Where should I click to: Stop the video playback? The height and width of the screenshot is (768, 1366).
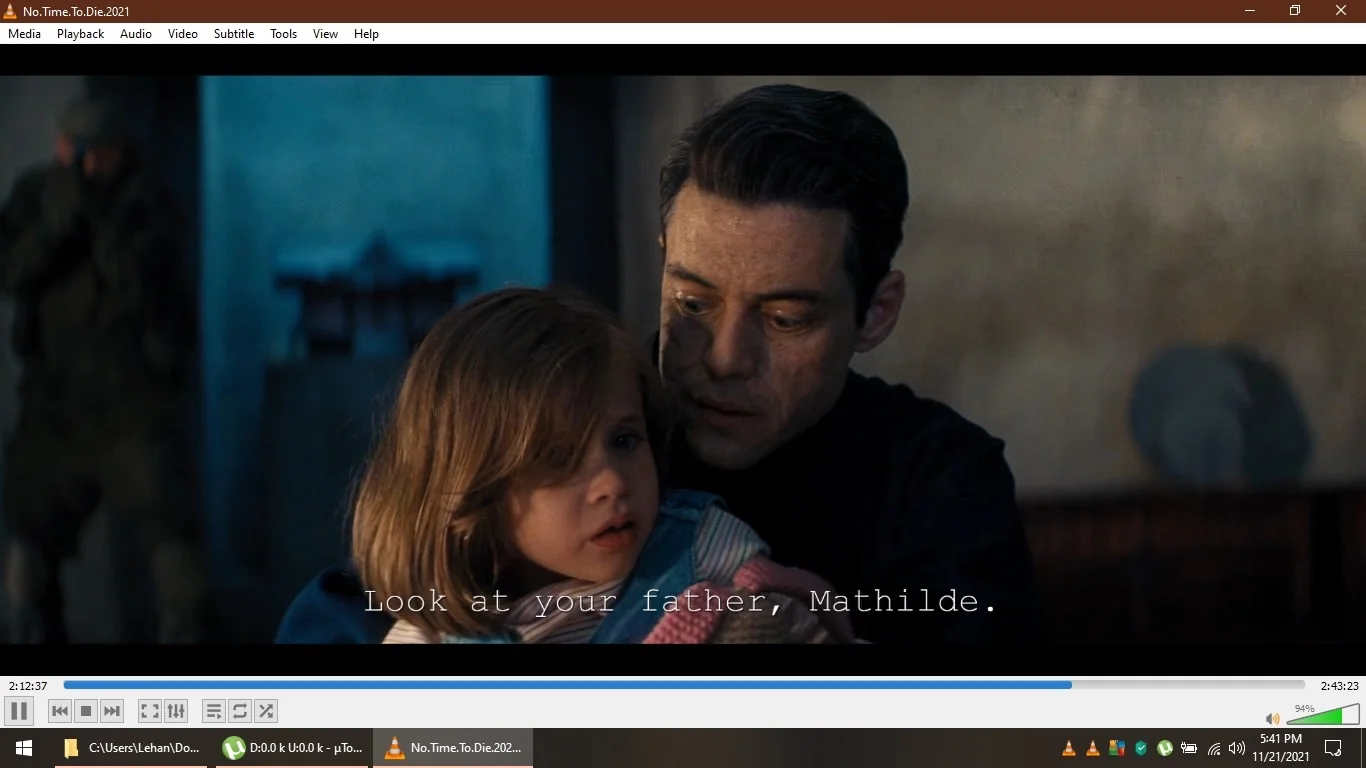click(86, 711)
